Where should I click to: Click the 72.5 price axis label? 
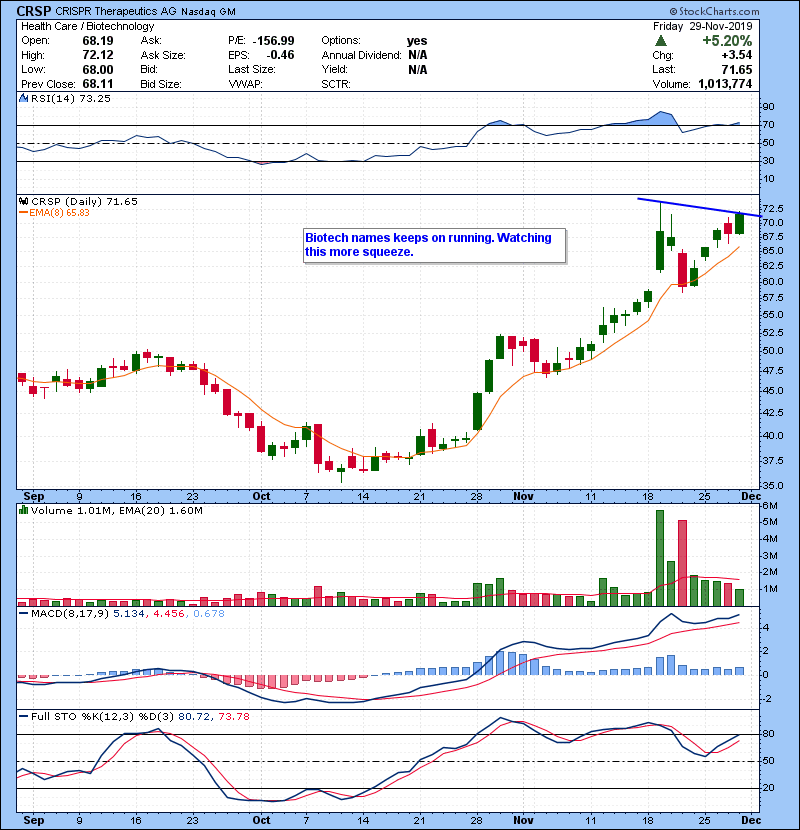pos(773,208)
